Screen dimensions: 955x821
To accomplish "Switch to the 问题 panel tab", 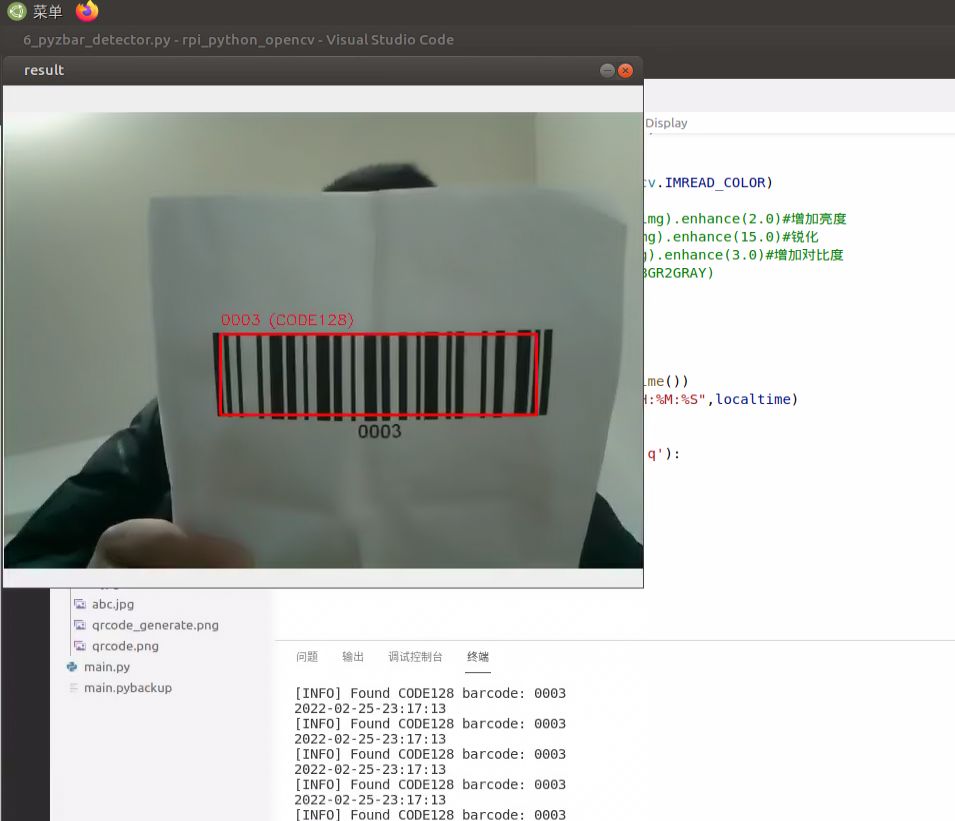I will (307, 657).
